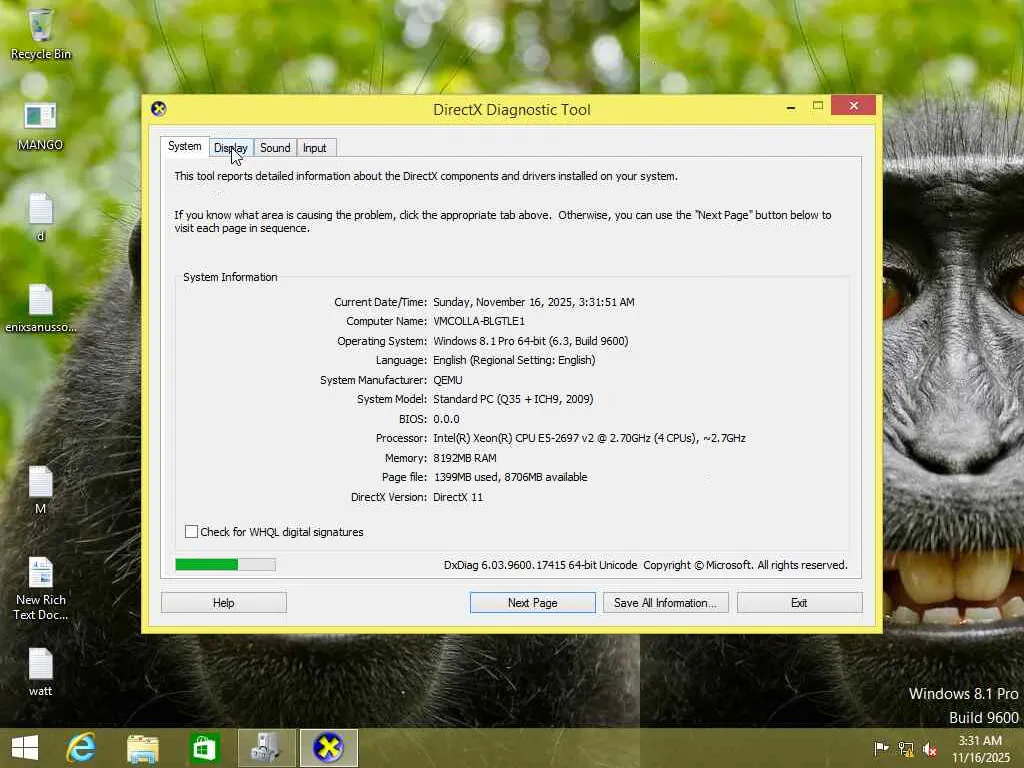The width and height of the screenshot is (1024, 768).
Task: Open Windows Store from taskbar
Action: click(x=204, y=748)
